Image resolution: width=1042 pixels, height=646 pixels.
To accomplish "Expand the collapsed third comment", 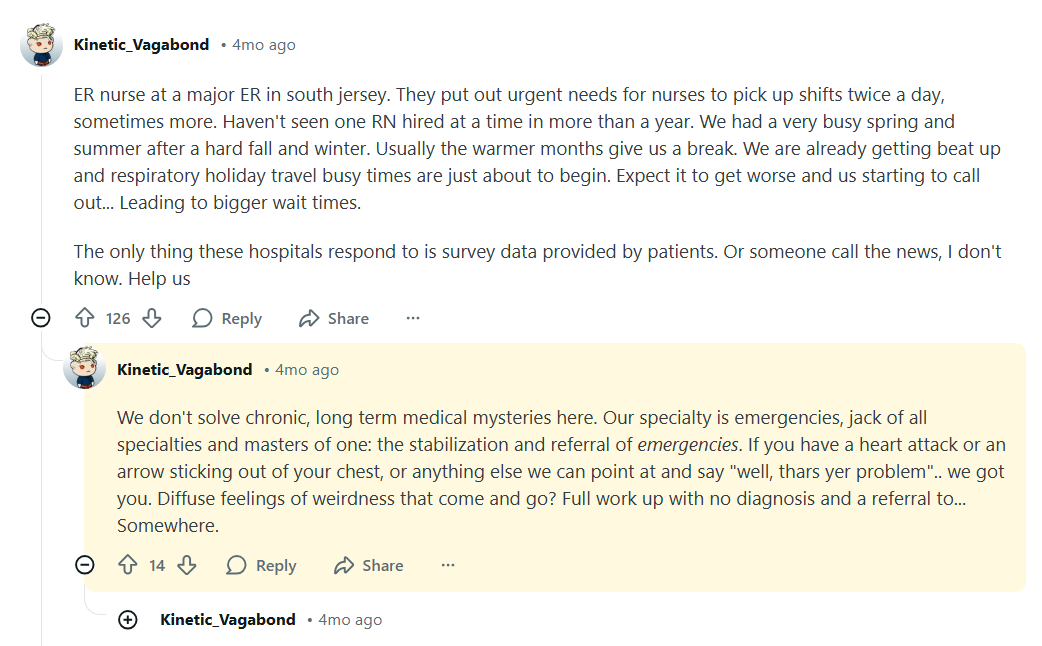I will click(x=128, y=620).
